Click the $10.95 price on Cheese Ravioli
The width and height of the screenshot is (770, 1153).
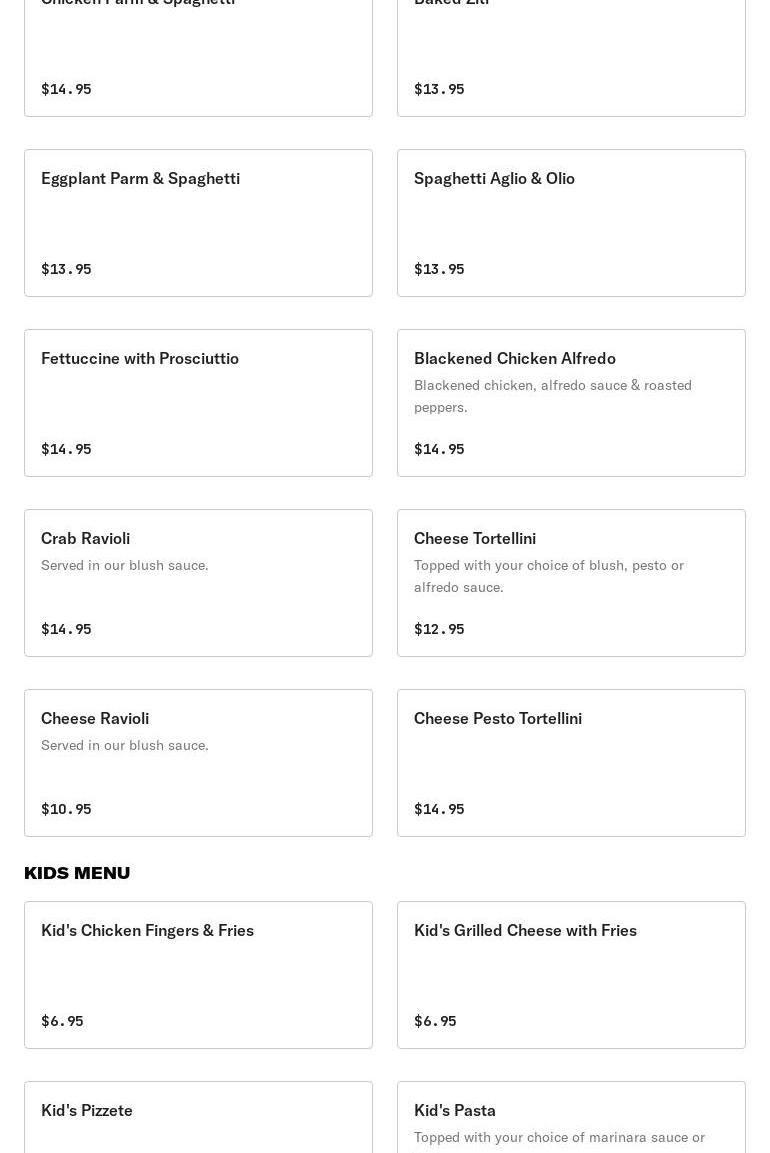click(66, 809)
